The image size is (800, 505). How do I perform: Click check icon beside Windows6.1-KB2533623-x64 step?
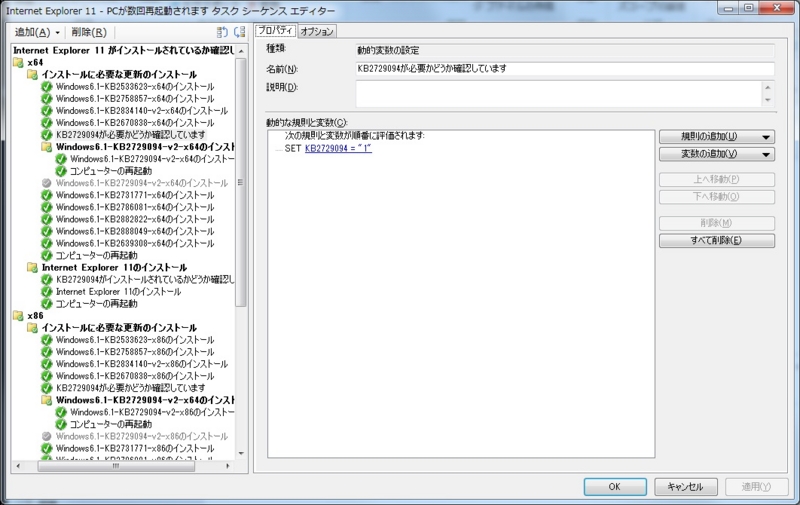tap(47, 87)
